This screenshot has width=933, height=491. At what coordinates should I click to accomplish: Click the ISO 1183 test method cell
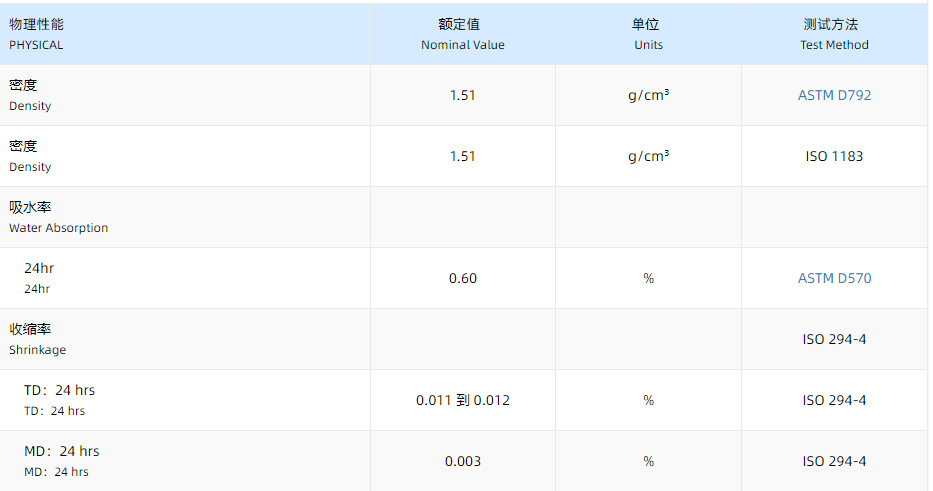834,156
